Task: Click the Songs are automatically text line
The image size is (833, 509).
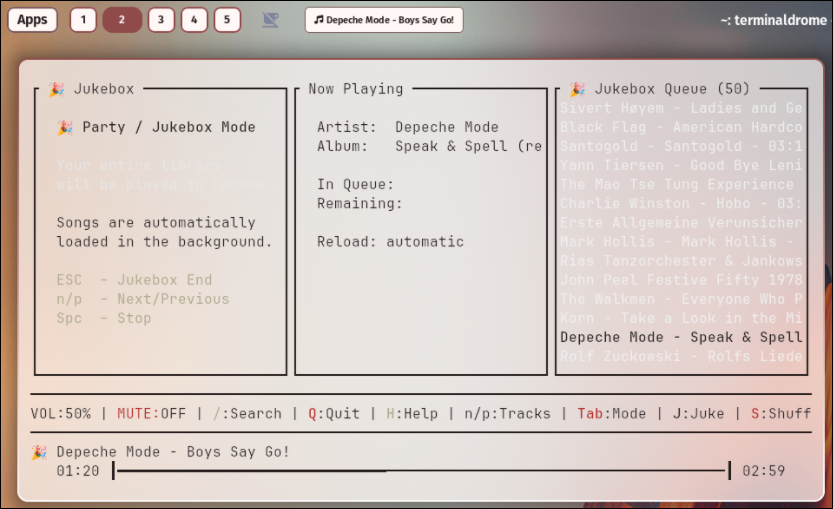Action: (156, 223)
